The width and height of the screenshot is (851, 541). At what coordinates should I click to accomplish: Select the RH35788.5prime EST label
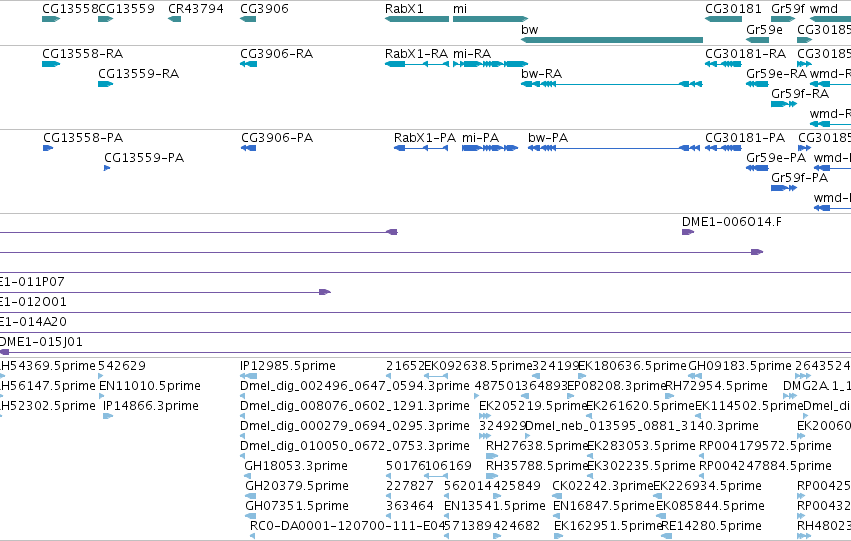[537, 466]
